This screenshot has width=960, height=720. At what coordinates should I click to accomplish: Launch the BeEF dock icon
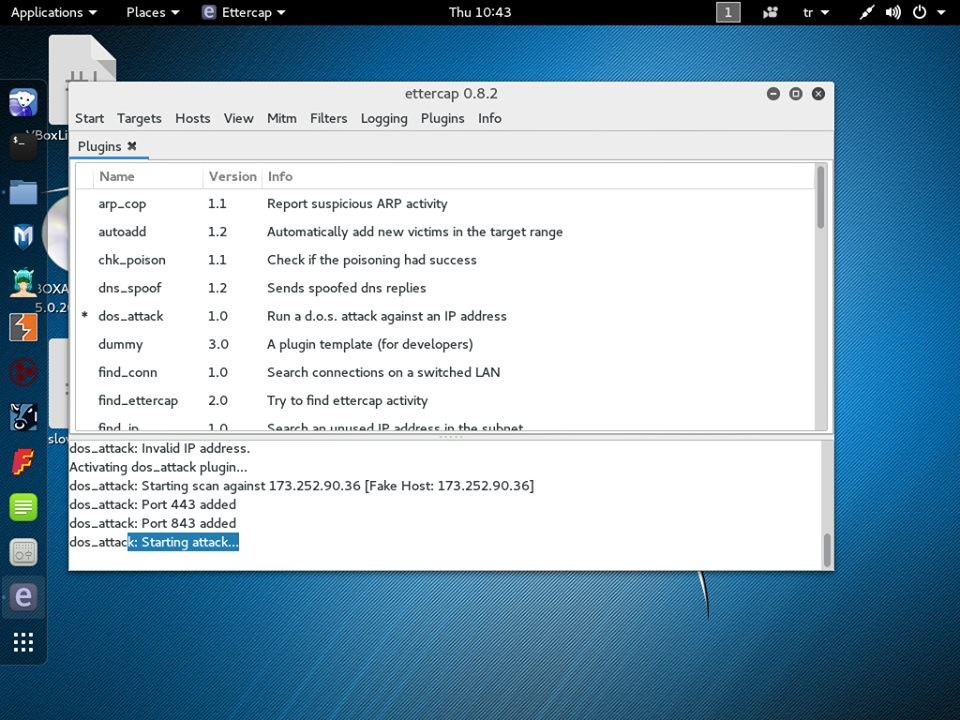click(23, 417)
